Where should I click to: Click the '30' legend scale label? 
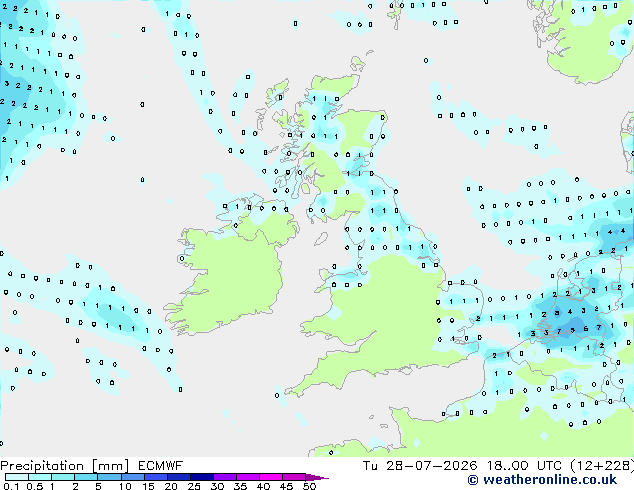[217, 486]
